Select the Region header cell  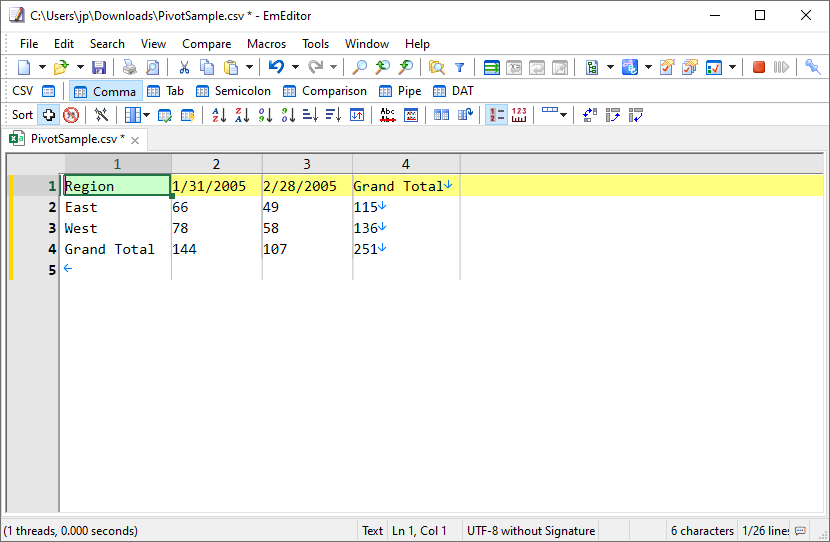coord(116,186)
